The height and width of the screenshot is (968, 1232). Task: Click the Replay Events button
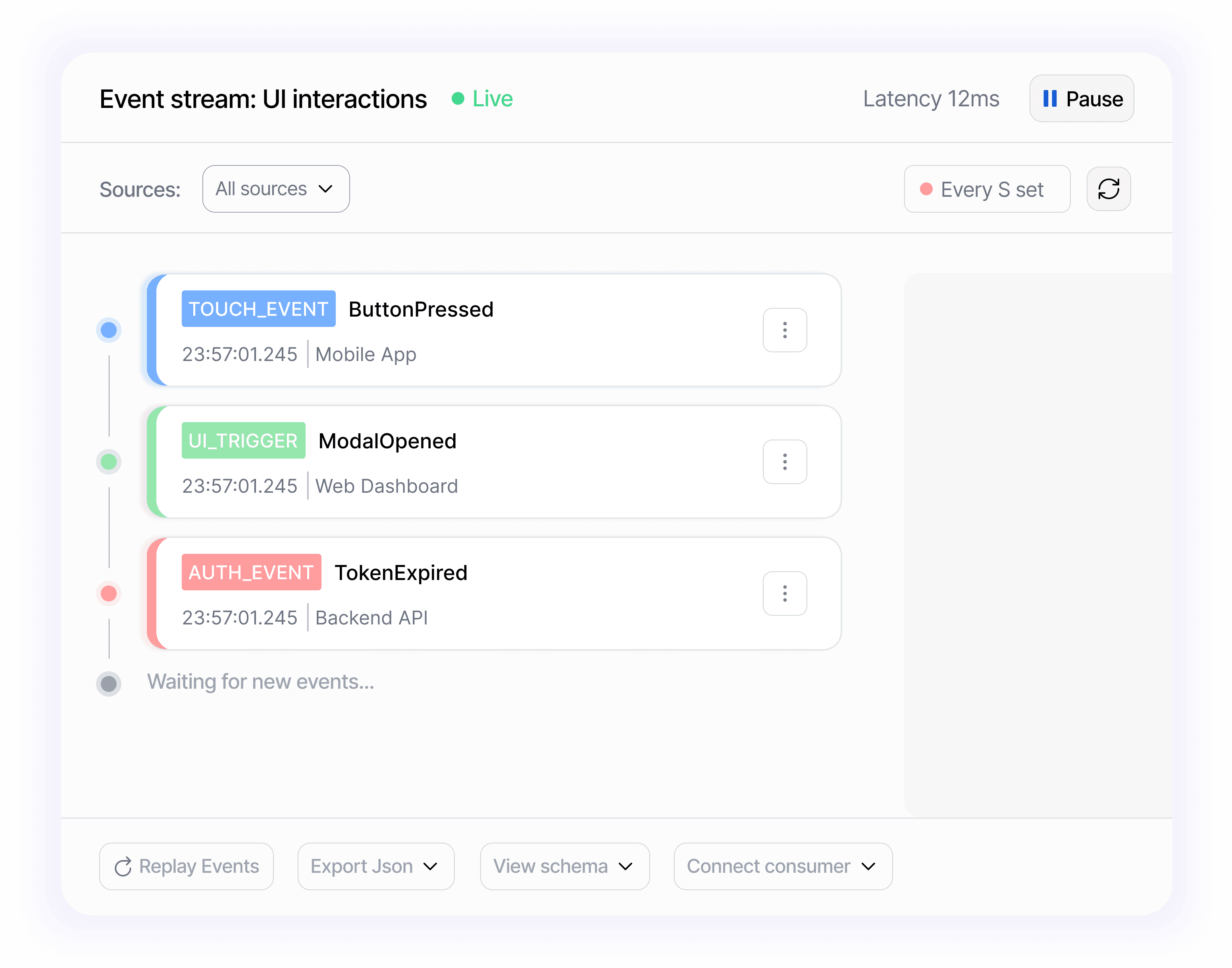coord(186,865)
